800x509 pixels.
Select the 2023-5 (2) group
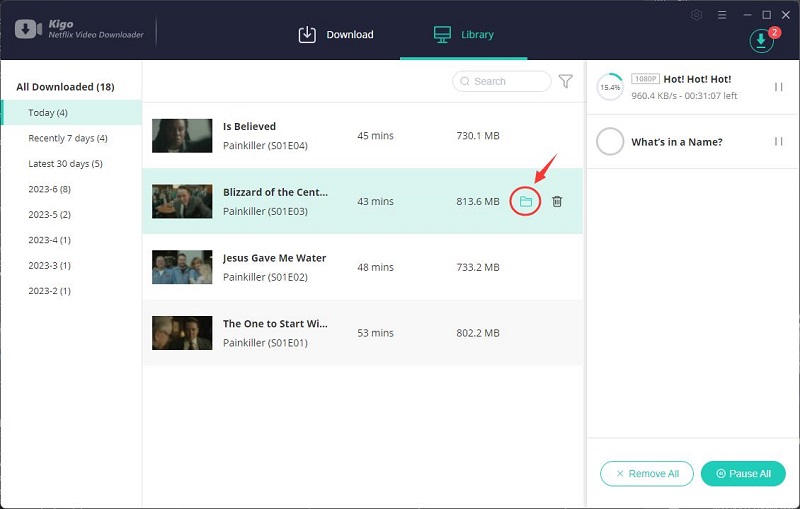point(49,215)
